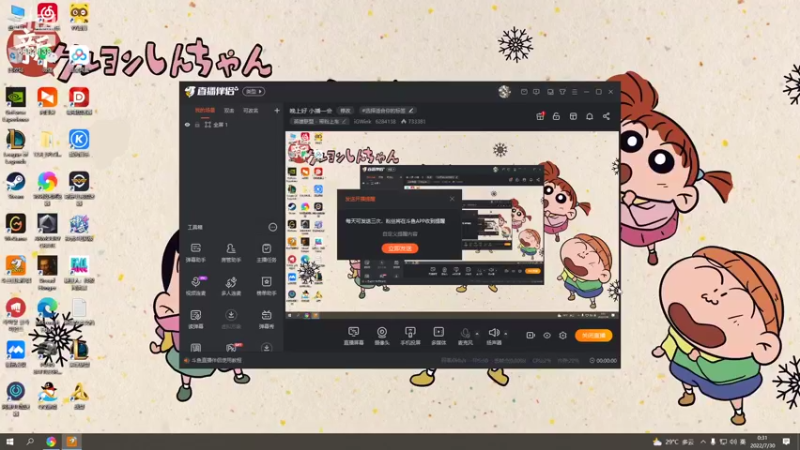
Task: Open the gift box icon with red badge
Action: click(540, 116)
